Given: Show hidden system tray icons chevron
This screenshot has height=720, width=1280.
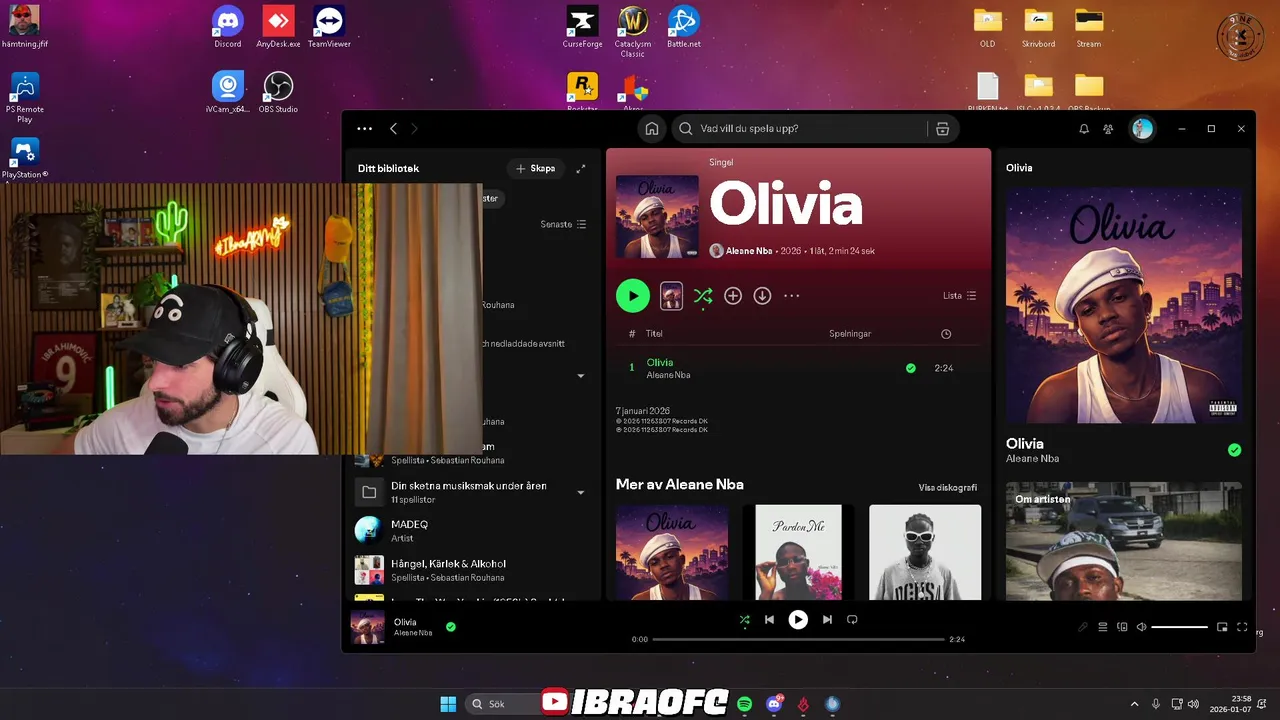Looking at the screenshot, I should pyautogui.click(x=1134, y=704).
